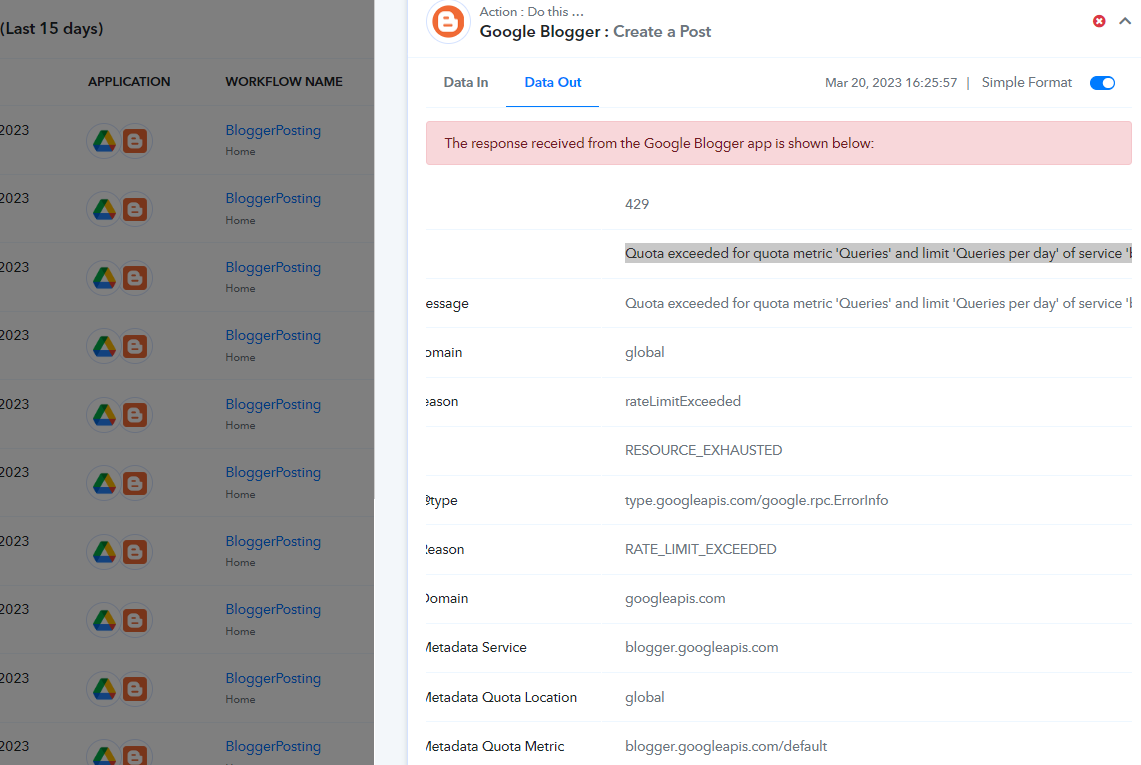Viewport: 1141px width, 765px height.
Task: Open the sixth BloggerPosting workflow link
Action: (273, 472)
